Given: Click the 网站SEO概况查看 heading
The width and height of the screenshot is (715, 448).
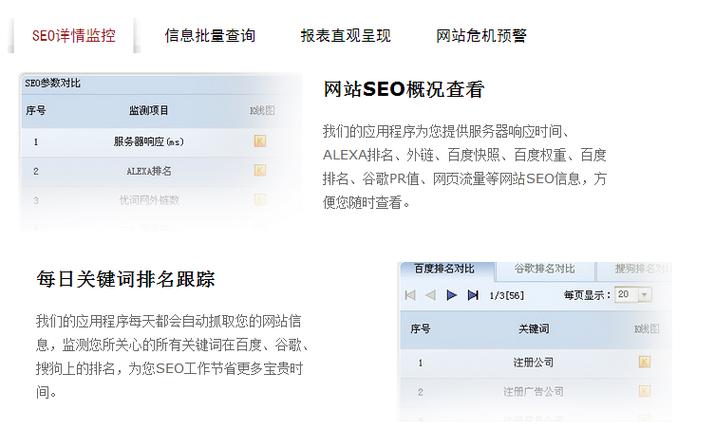Looking at the screenshot, I should tap(404, 89).
